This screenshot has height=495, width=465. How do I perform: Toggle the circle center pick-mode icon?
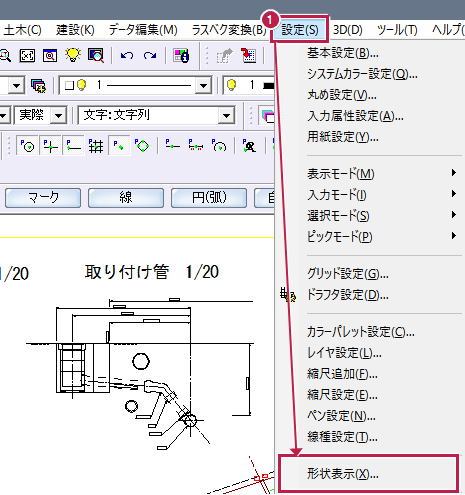[x=27, y=146]
